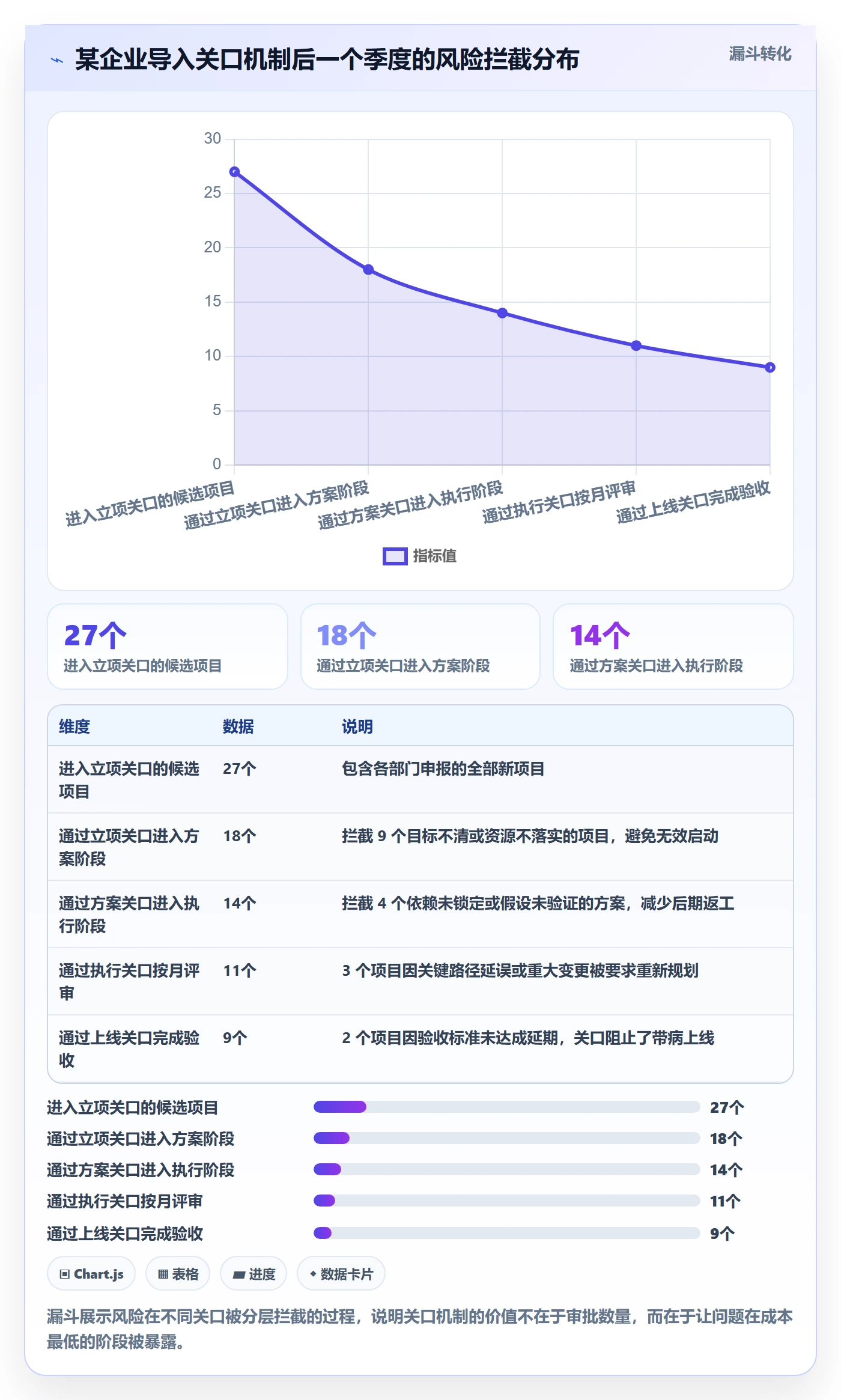Click x-axis label 进入立项关口的候选项目

click(x=150, y=504)
